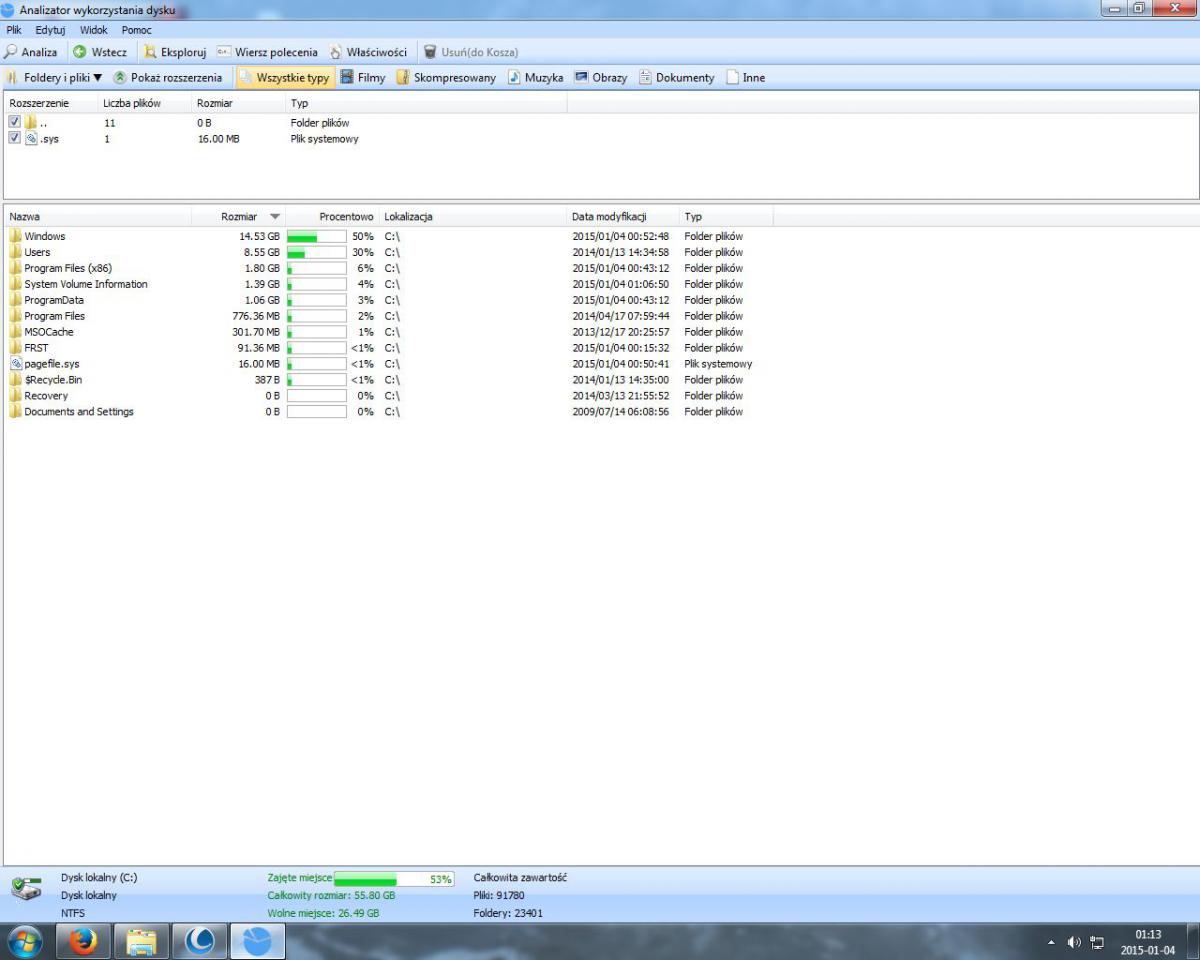Select the MSOCache folder icon
This screenshot has height=960, width=1200.
(16, 332)
